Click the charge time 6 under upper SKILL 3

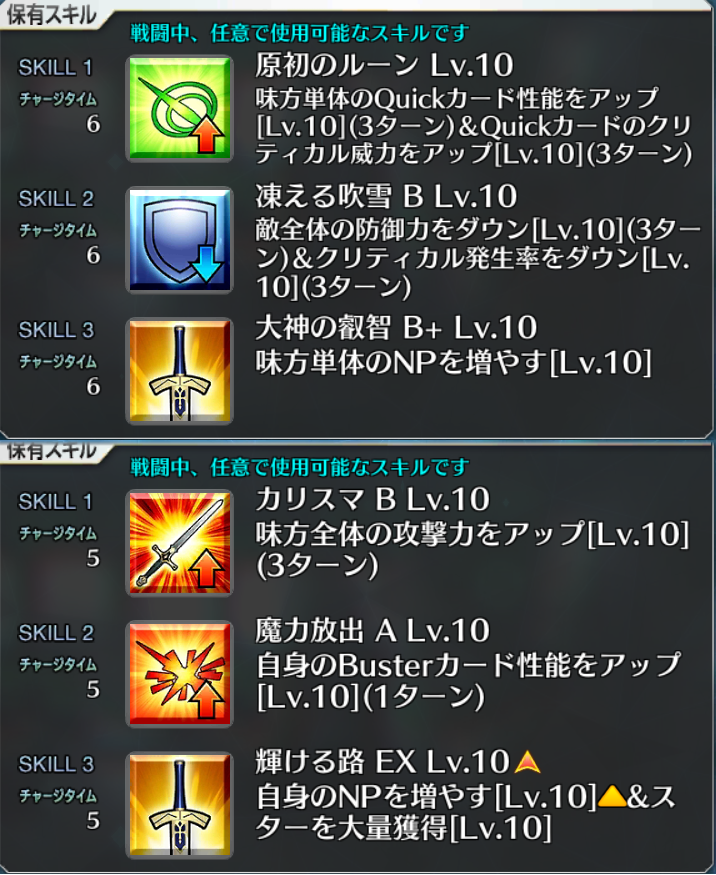click(93, 386)
